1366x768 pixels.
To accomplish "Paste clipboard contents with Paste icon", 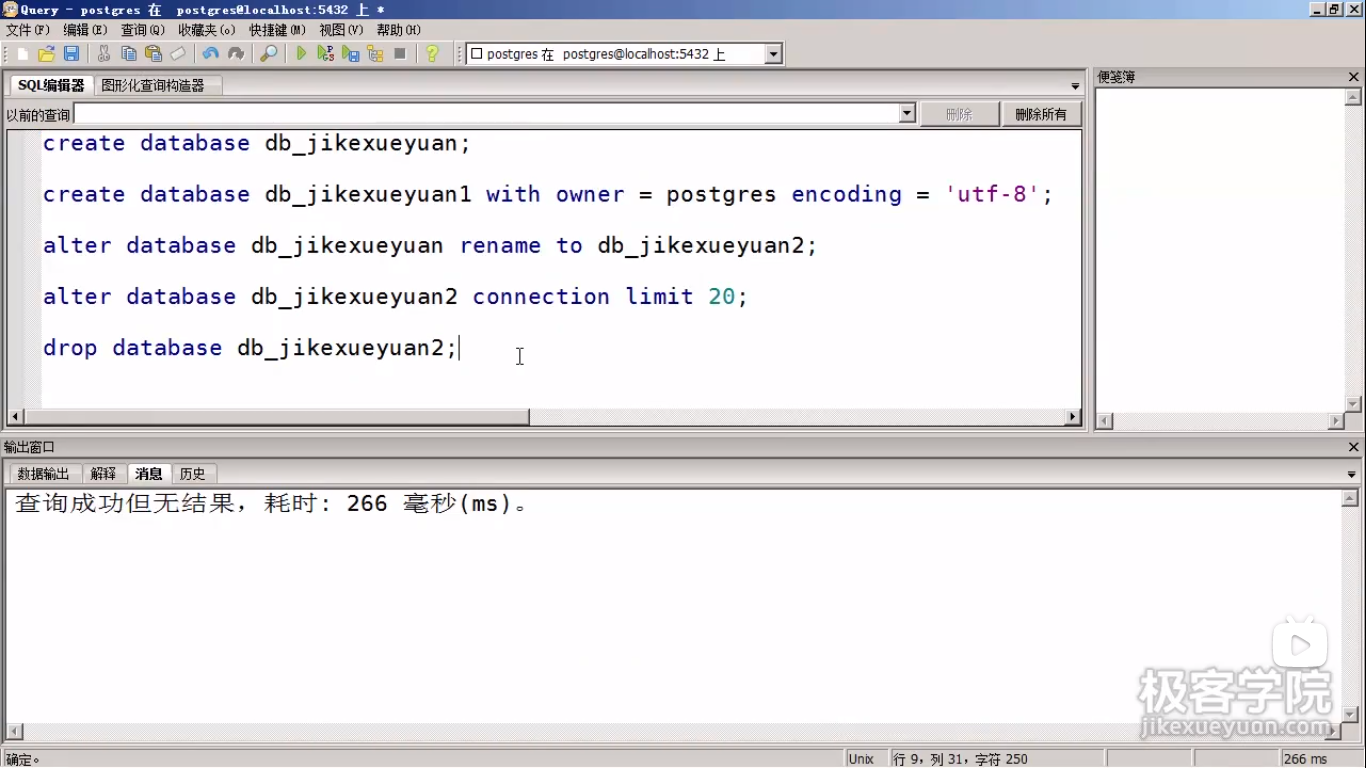I will (152, 53).
